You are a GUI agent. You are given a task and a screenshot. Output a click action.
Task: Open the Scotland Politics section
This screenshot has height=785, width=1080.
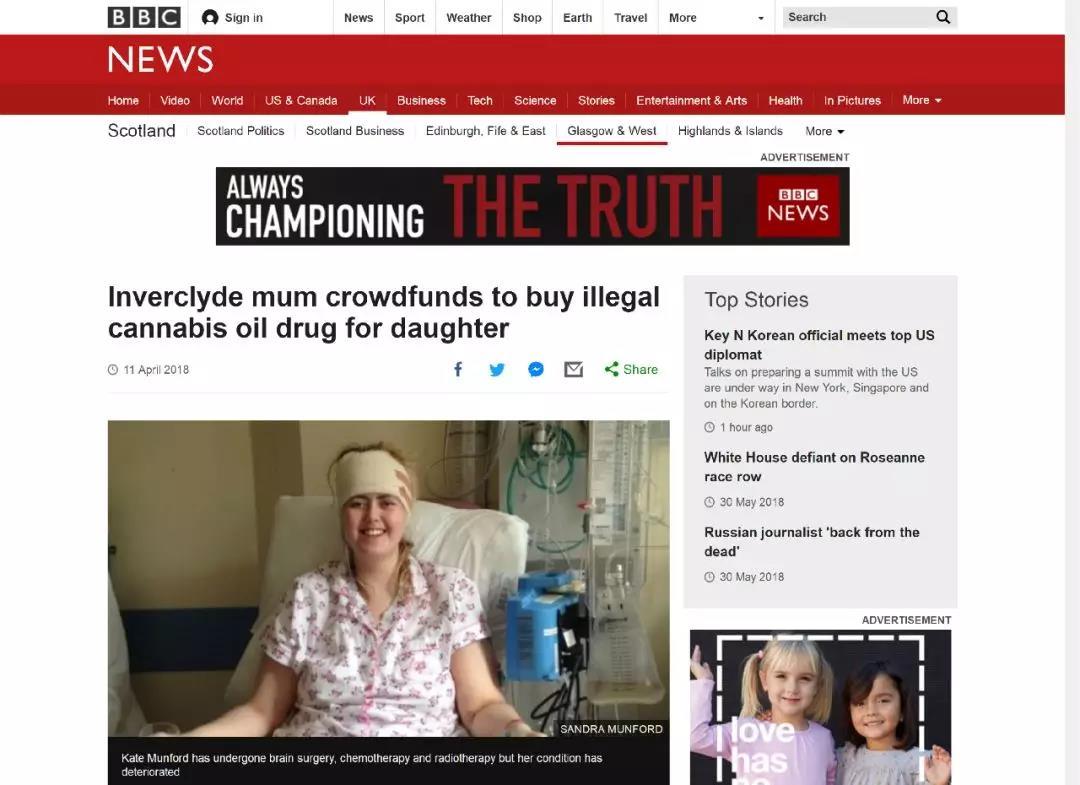[x=240, y=131]
